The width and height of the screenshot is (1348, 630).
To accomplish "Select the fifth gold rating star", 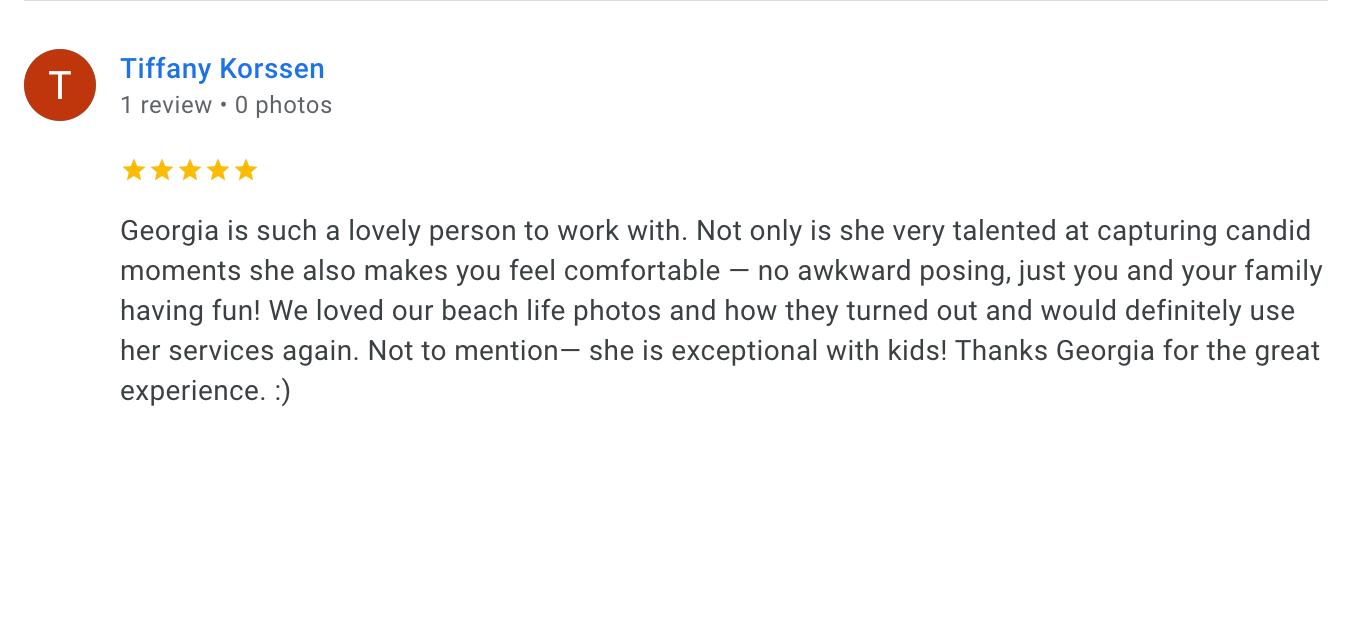I will [245, 170].
